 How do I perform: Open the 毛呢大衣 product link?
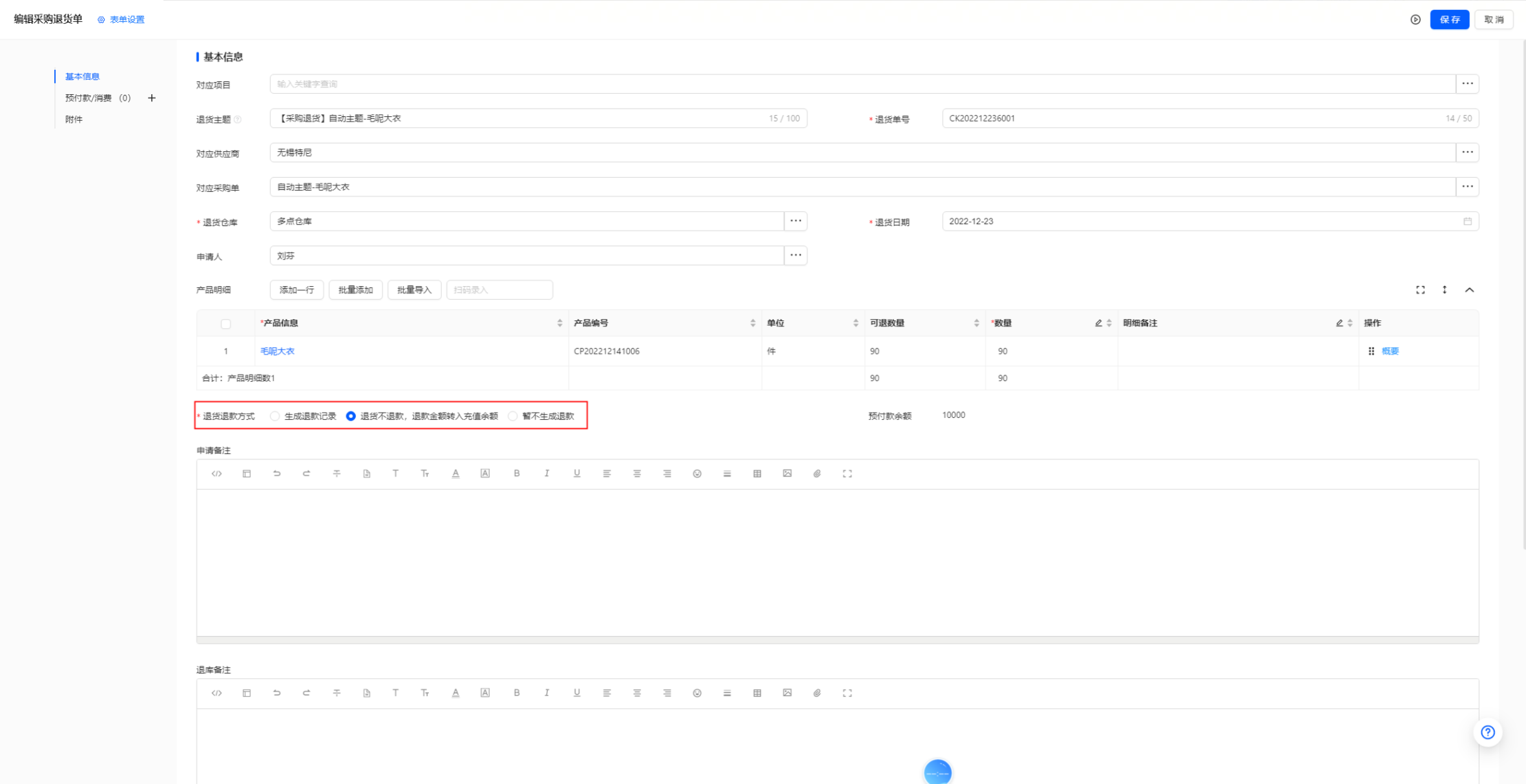click(277, 351)
